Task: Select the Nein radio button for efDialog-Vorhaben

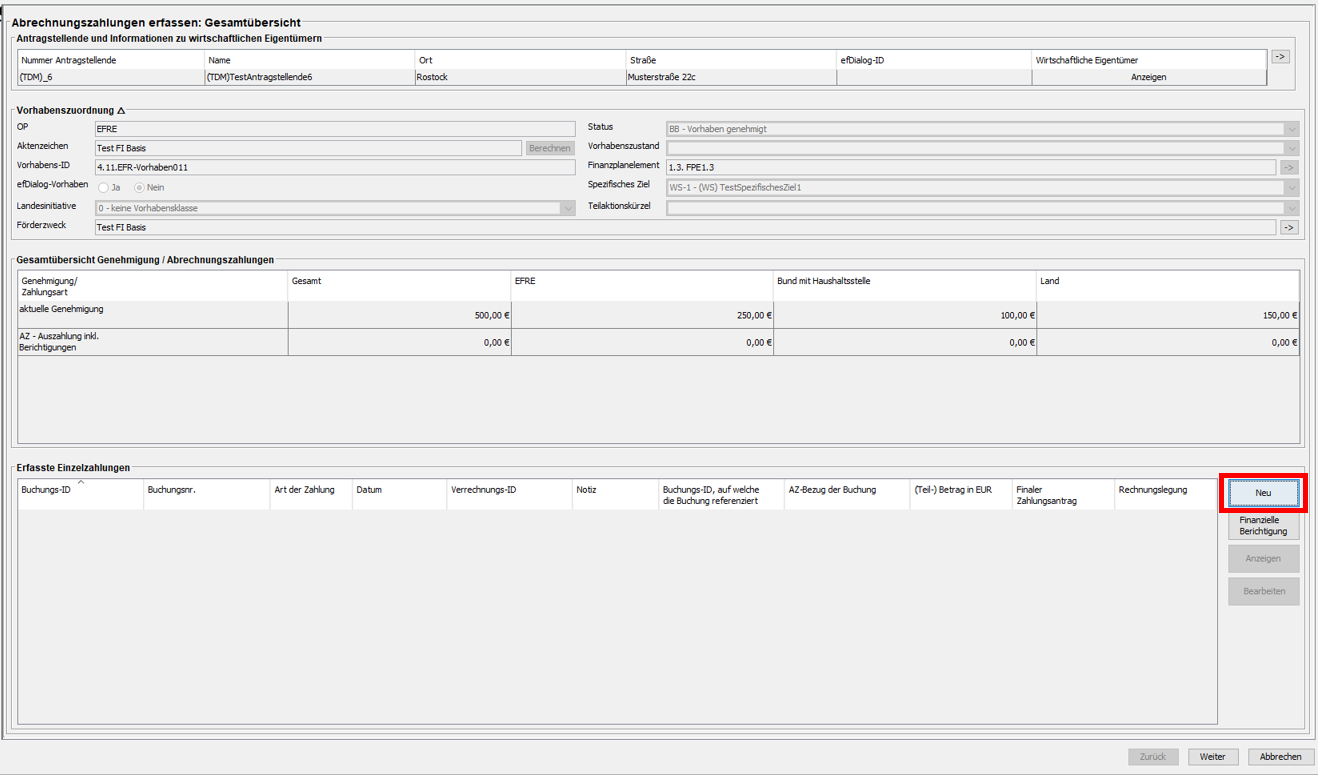Action: point(140,188)
